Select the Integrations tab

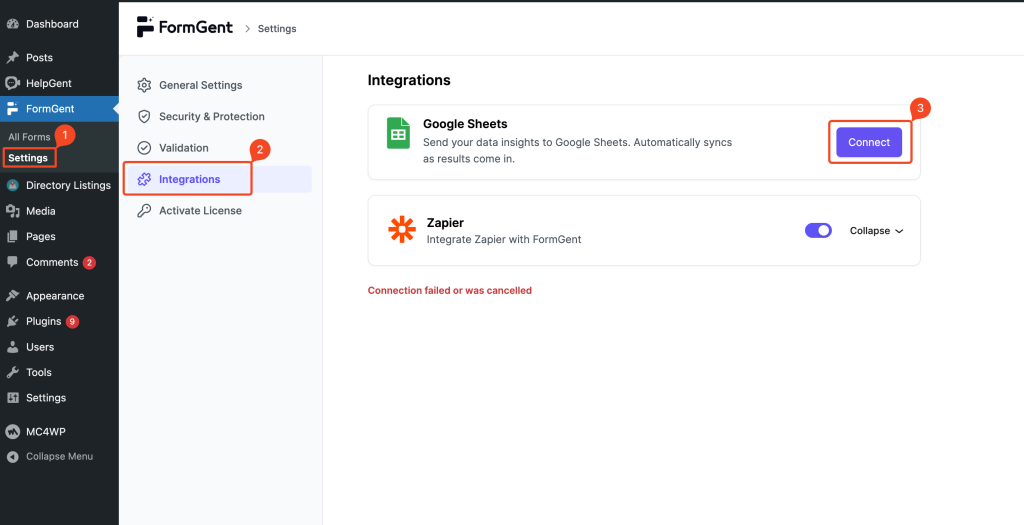tap(219, 180)
